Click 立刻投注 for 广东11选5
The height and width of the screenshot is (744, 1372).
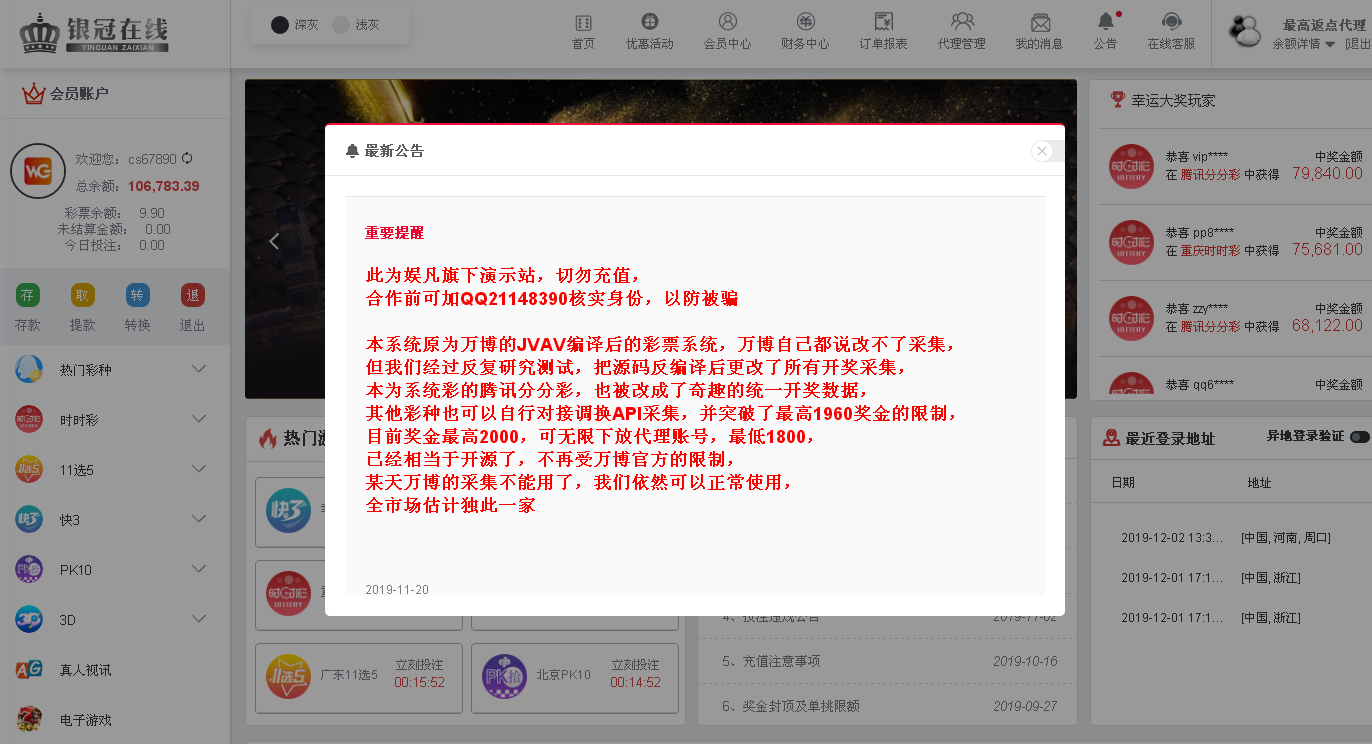click(419, 665)
